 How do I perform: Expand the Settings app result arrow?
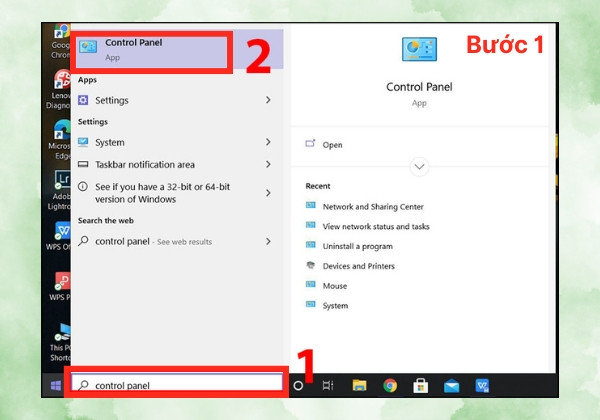pos(268,100)
